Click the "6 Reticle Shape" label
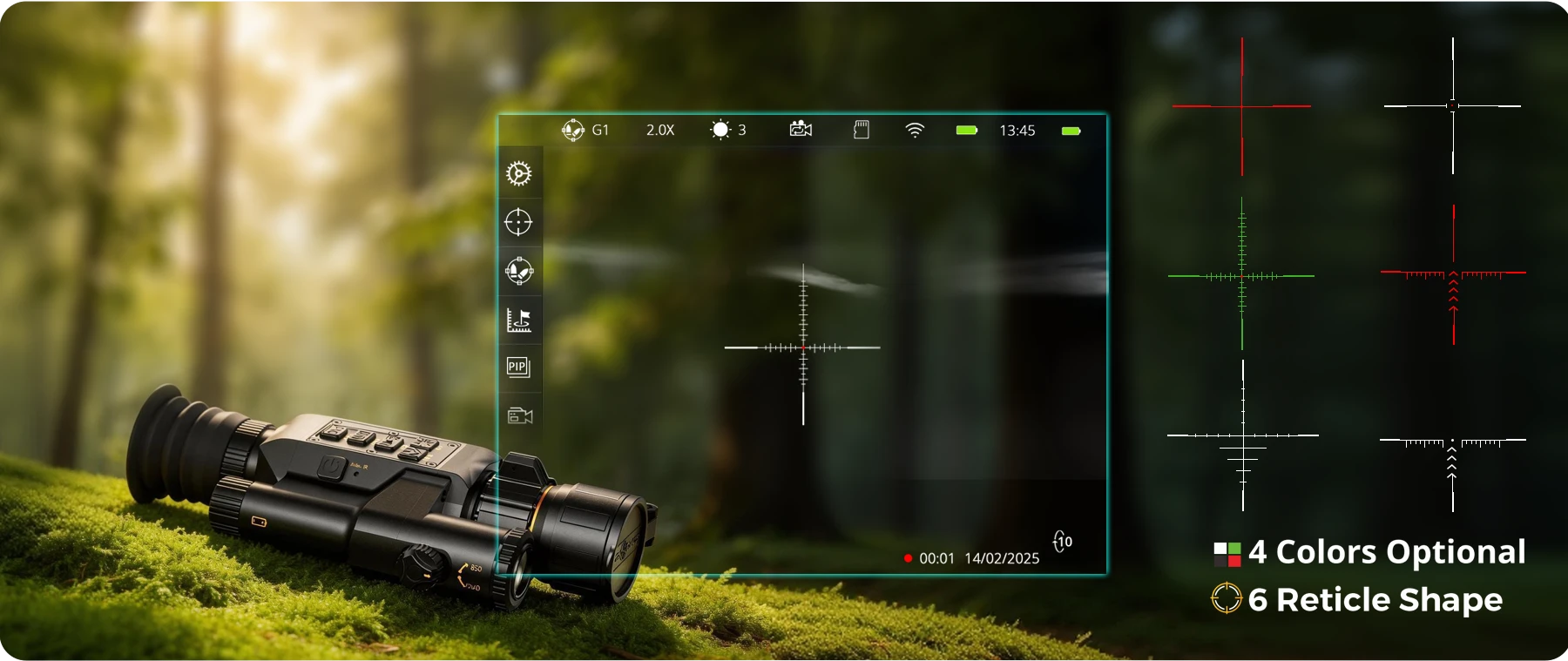 (1375, 600)
